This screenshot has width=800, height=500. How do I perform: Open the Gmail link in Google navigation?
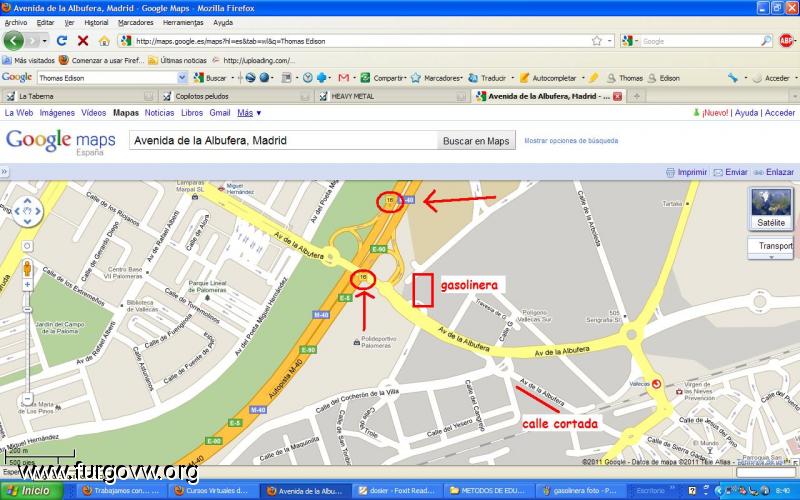[x=220, y=113]
